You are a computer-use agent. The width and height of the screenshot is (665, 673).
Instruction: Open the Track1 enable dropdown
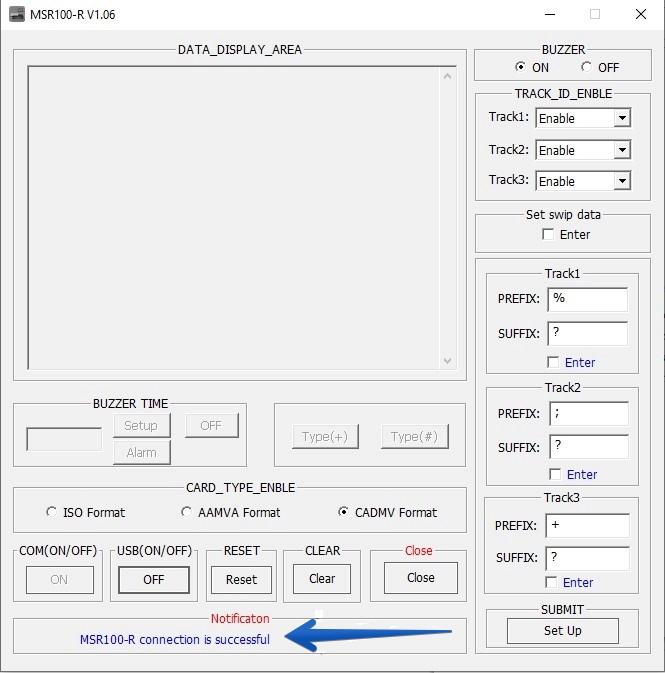coord(621,118)
